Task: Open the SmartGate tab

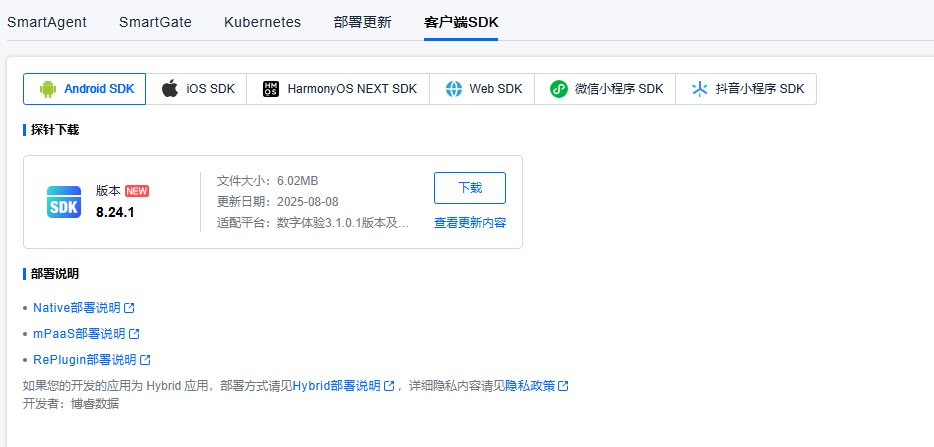Action: (x=155, y=22)
